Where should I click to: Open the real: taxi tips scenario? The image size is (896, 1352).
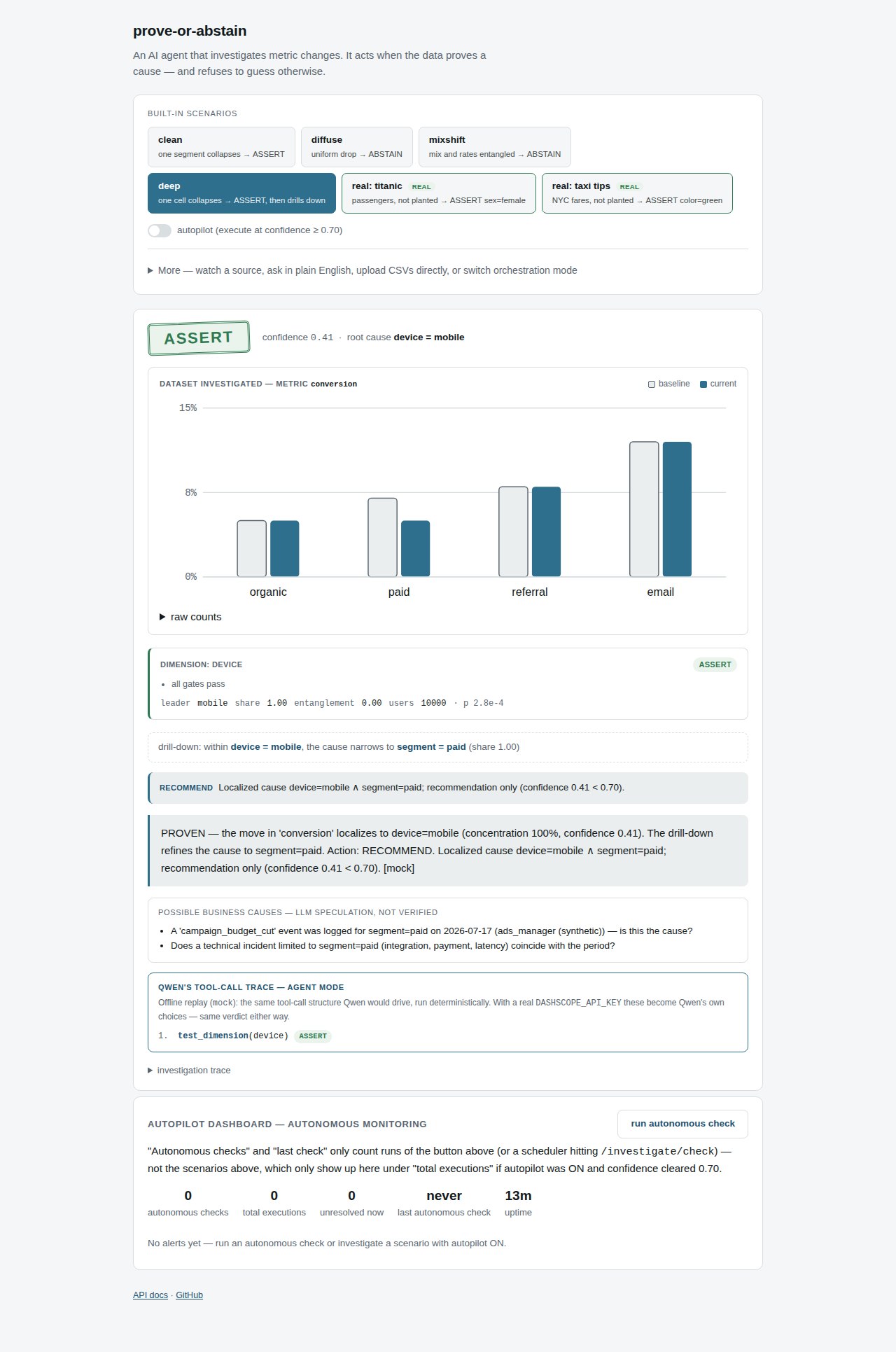pyautogui.click(x=637, y=193)
